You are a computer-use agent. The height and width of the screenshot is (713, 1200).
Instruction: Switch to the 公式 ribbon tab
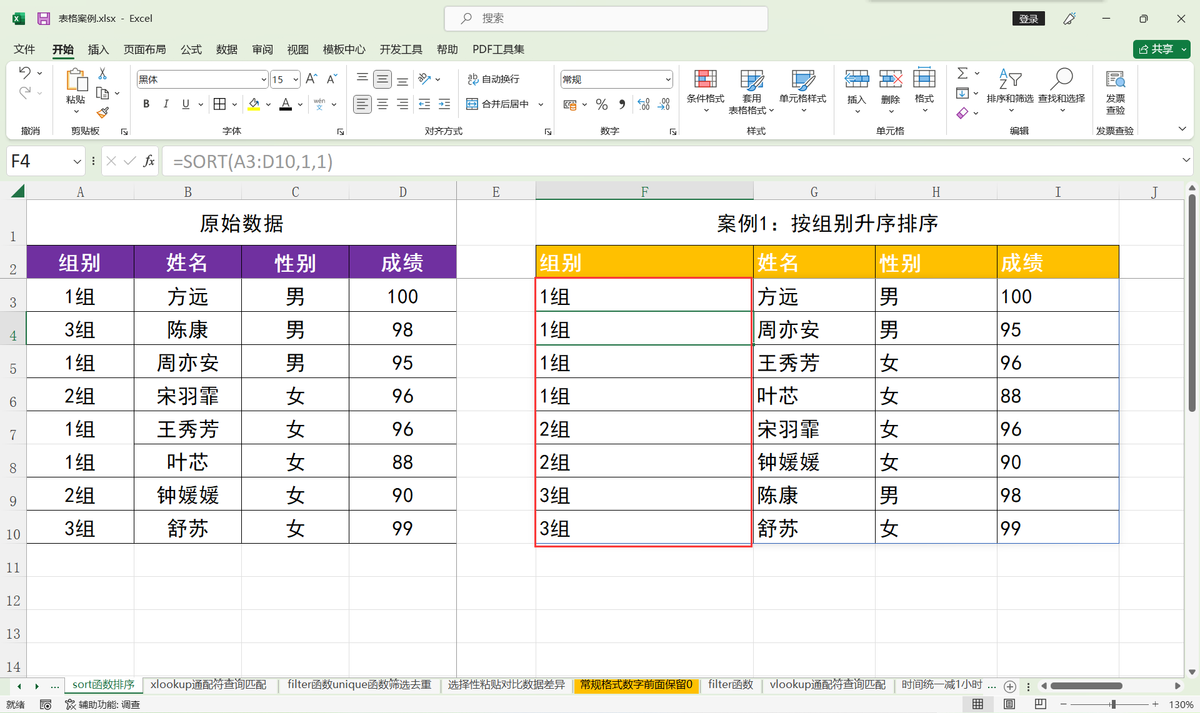pos(191,49)
